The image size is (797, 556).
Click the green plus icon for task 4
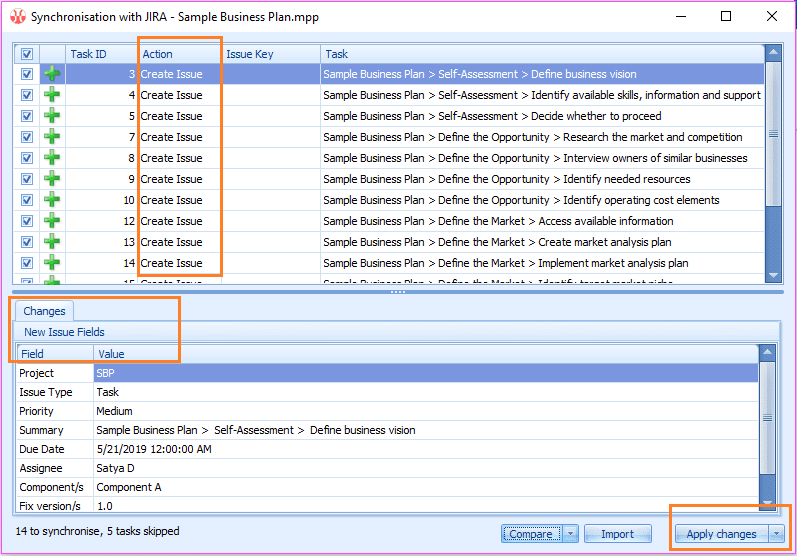tap(52, 95)
